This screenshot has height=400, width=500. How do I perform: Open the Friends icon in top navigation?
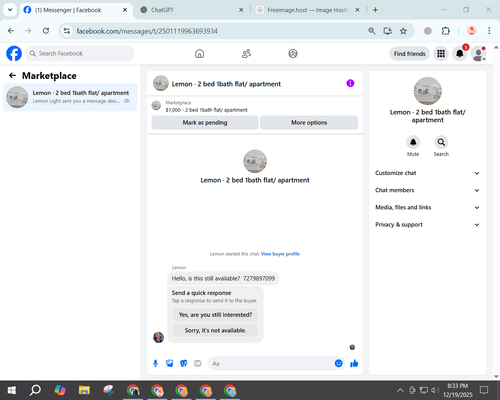(246, 53)
